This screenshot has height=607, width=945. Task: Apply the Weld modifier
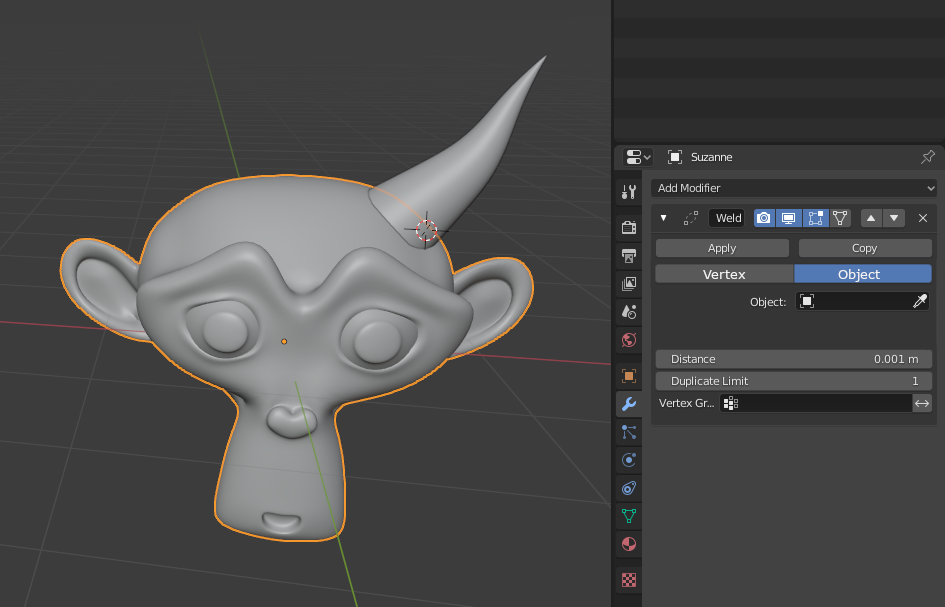coord(722,248)
